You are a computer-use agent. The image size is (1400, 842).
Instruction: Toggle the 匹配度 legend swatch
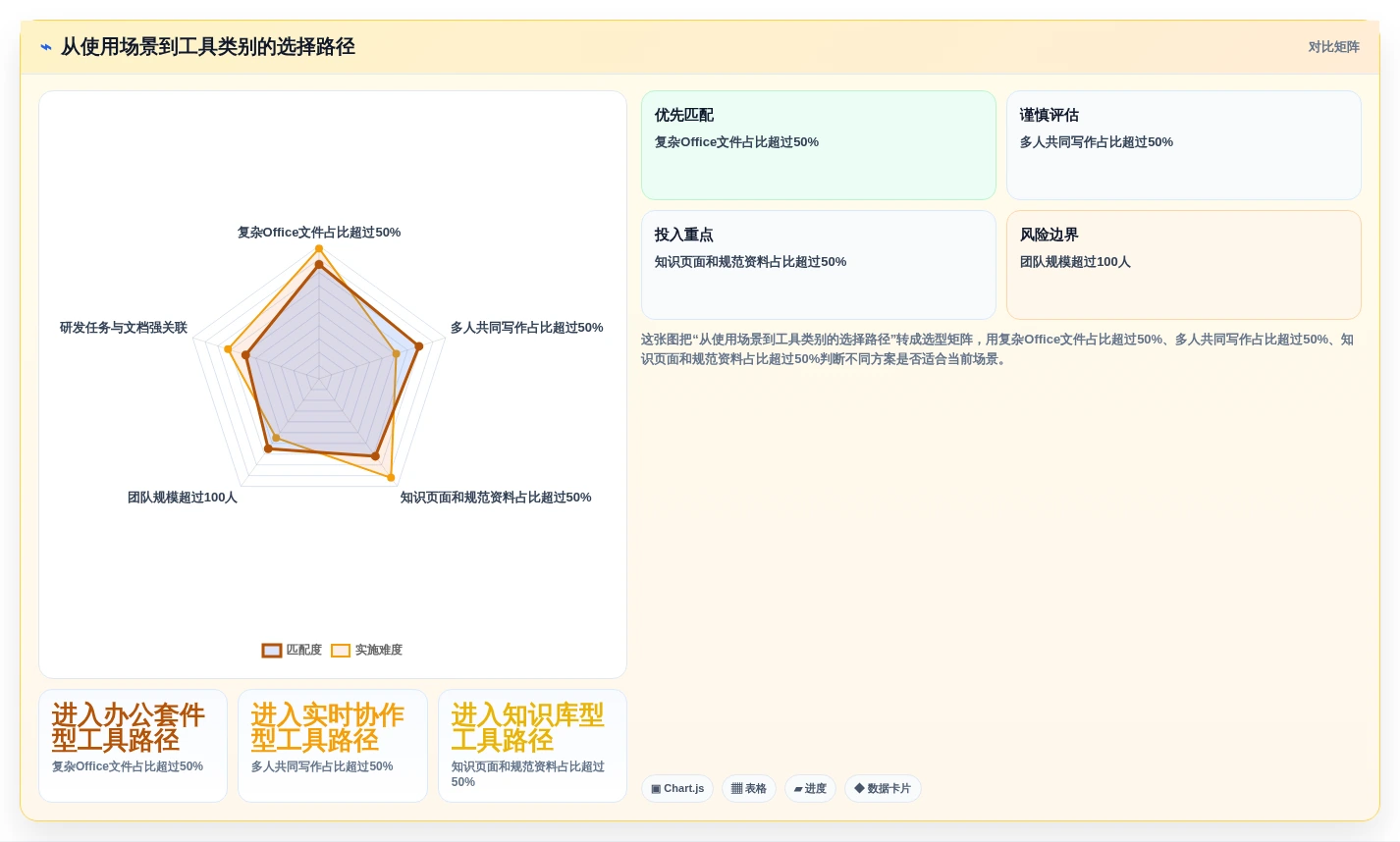[x=272, y=651]
